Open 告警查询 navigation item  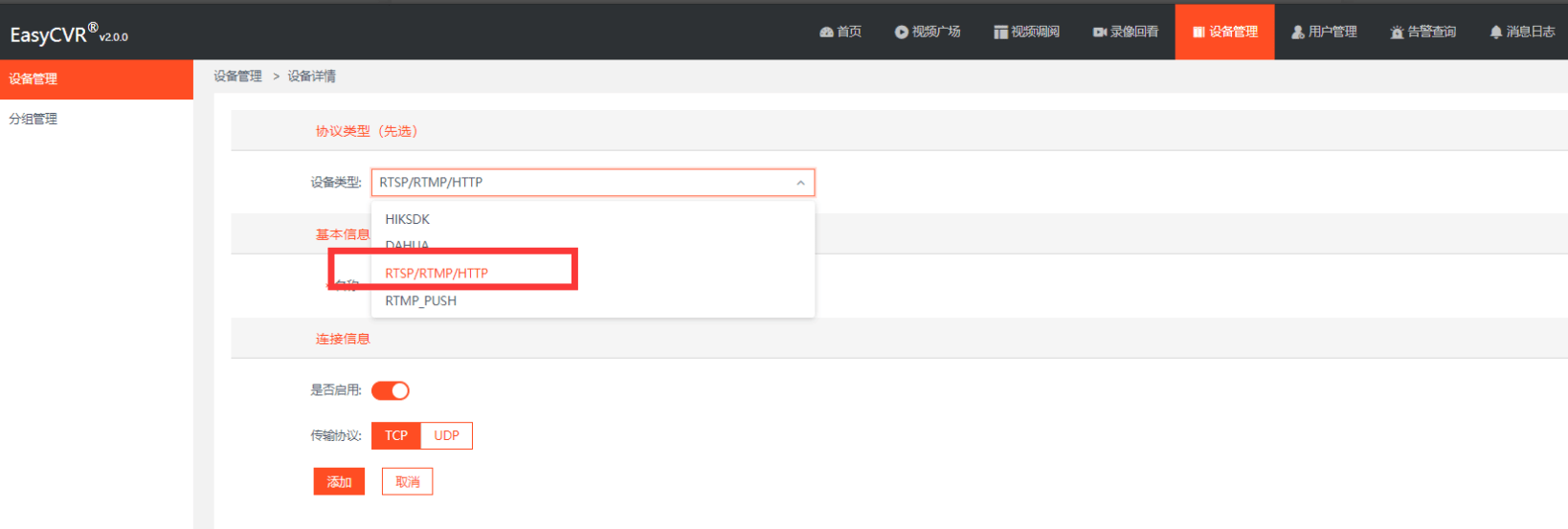coord(1422,32)
